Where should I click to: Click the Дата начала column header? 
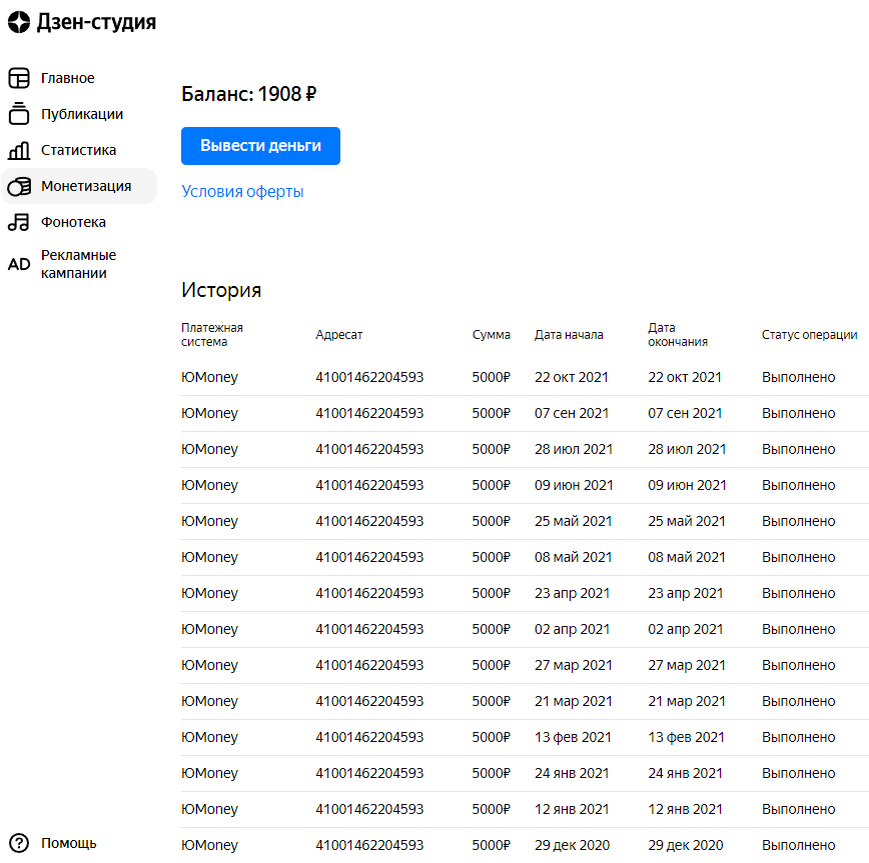[569, 335]
